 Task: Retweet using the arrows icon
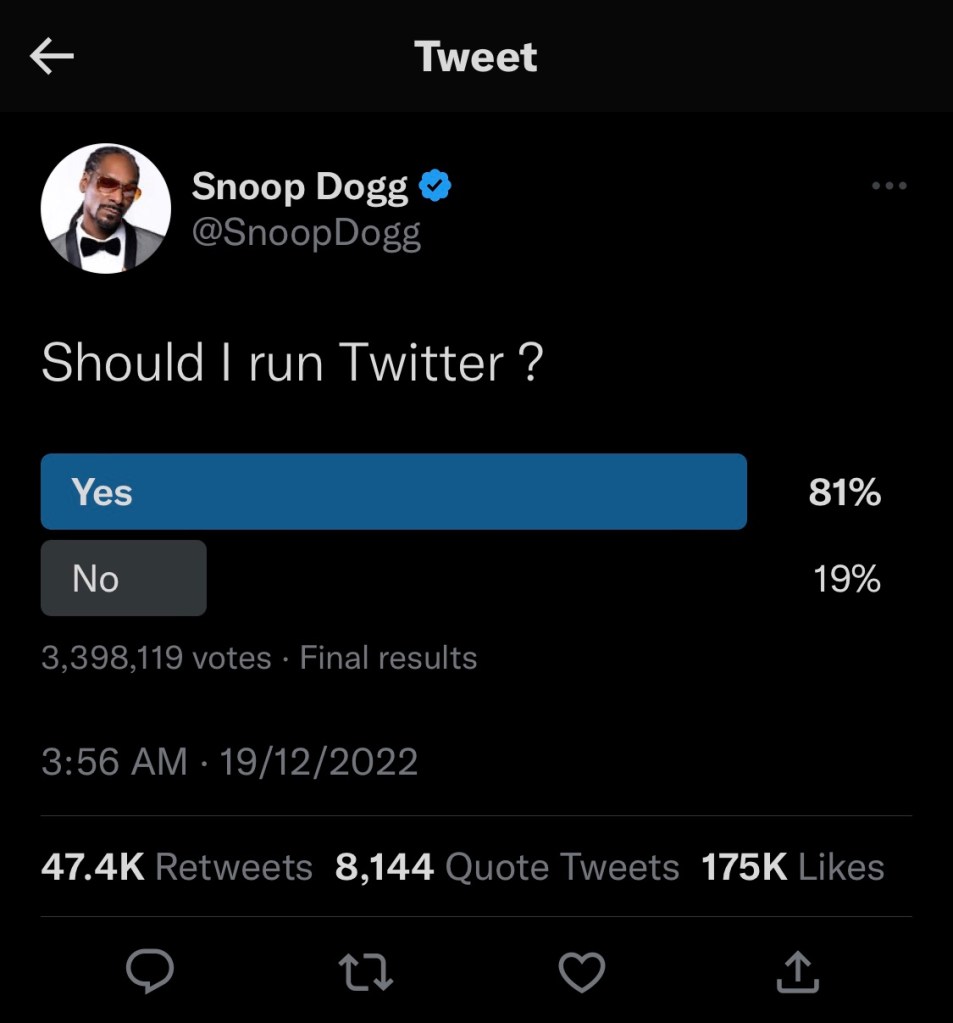[365, 969]
